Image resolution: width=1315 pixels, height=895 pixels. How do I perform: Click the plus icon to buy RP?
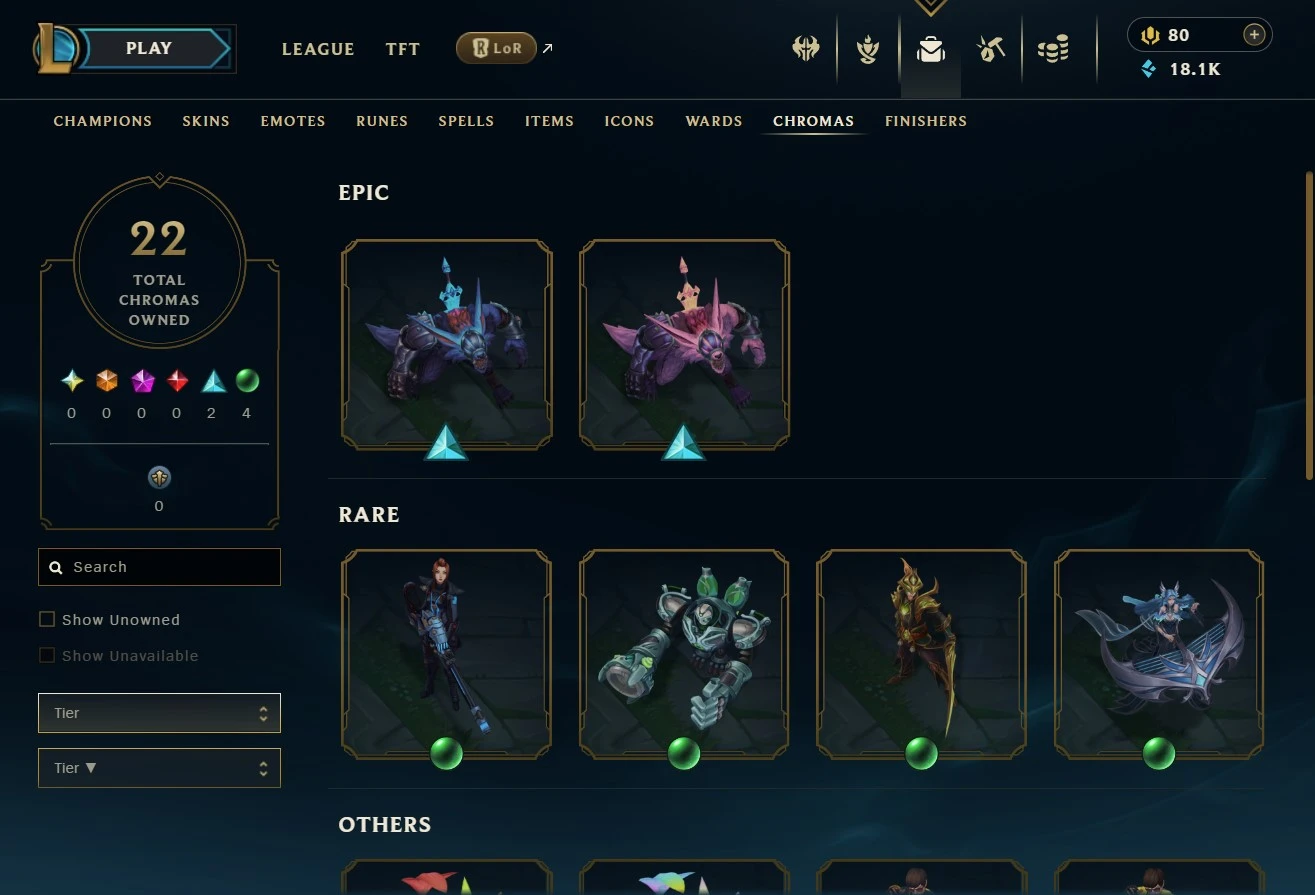[1254, 35]
